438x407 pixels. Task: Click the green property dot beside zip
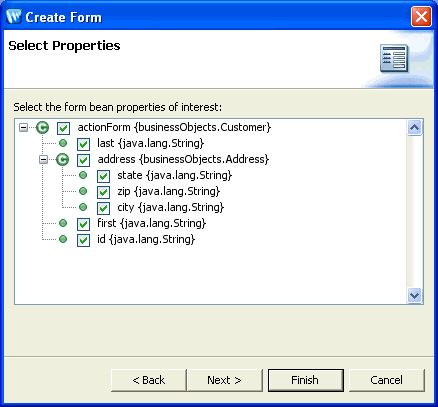pyautogui.click(x=83, y=191)
